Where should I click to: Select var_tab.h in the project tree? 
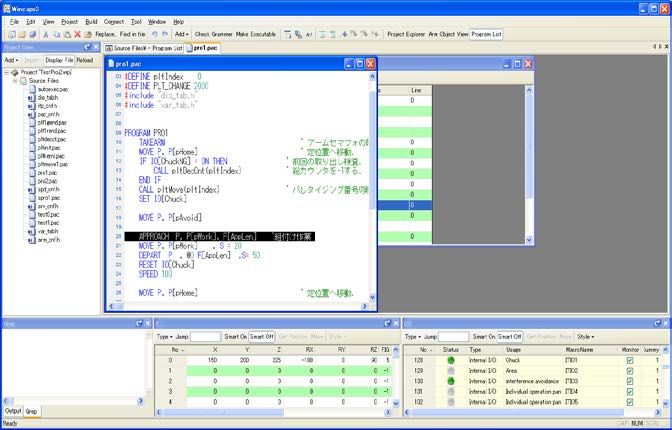point(48,232)
